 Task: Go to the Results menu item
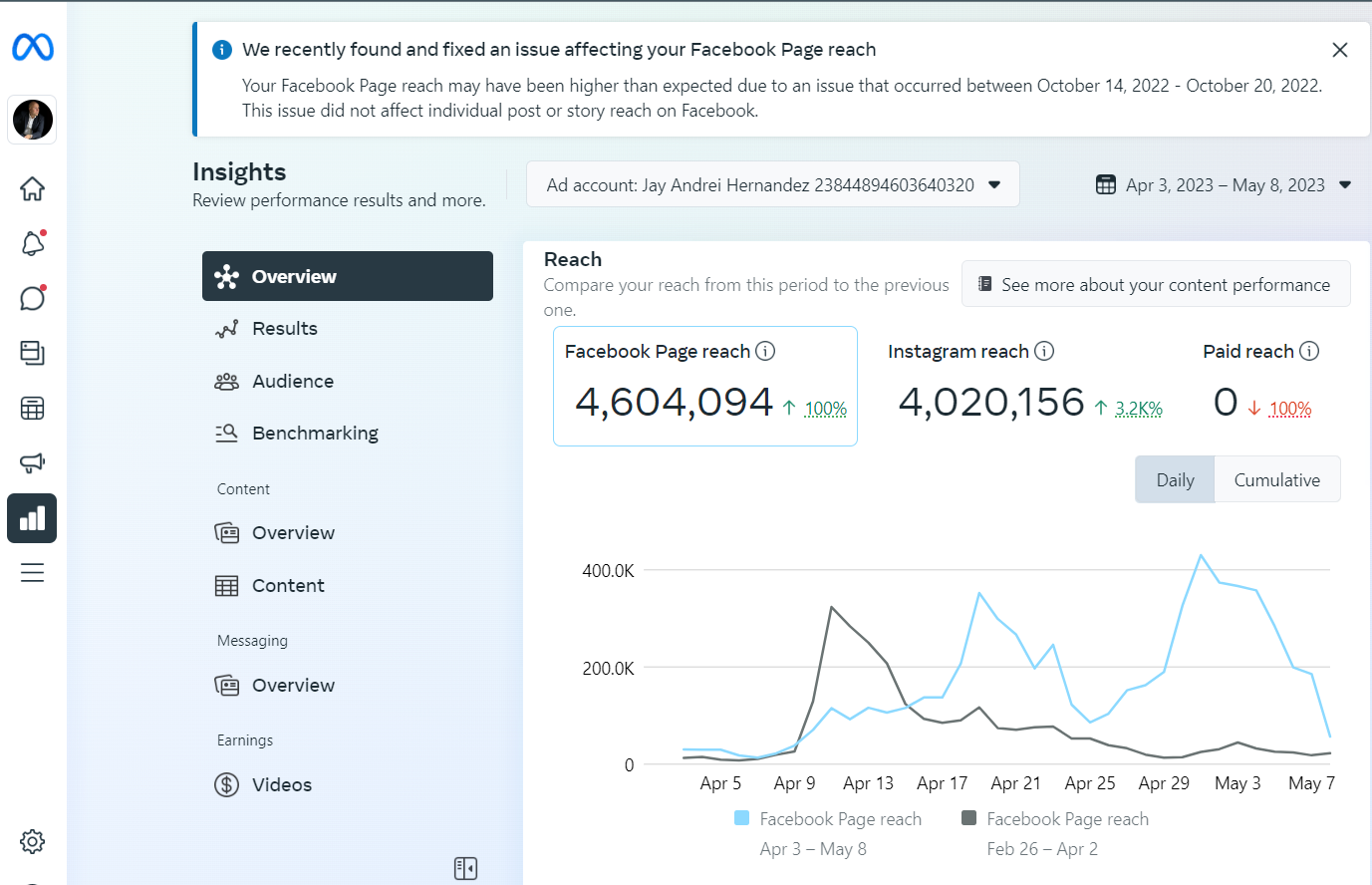tap(285, 329)
